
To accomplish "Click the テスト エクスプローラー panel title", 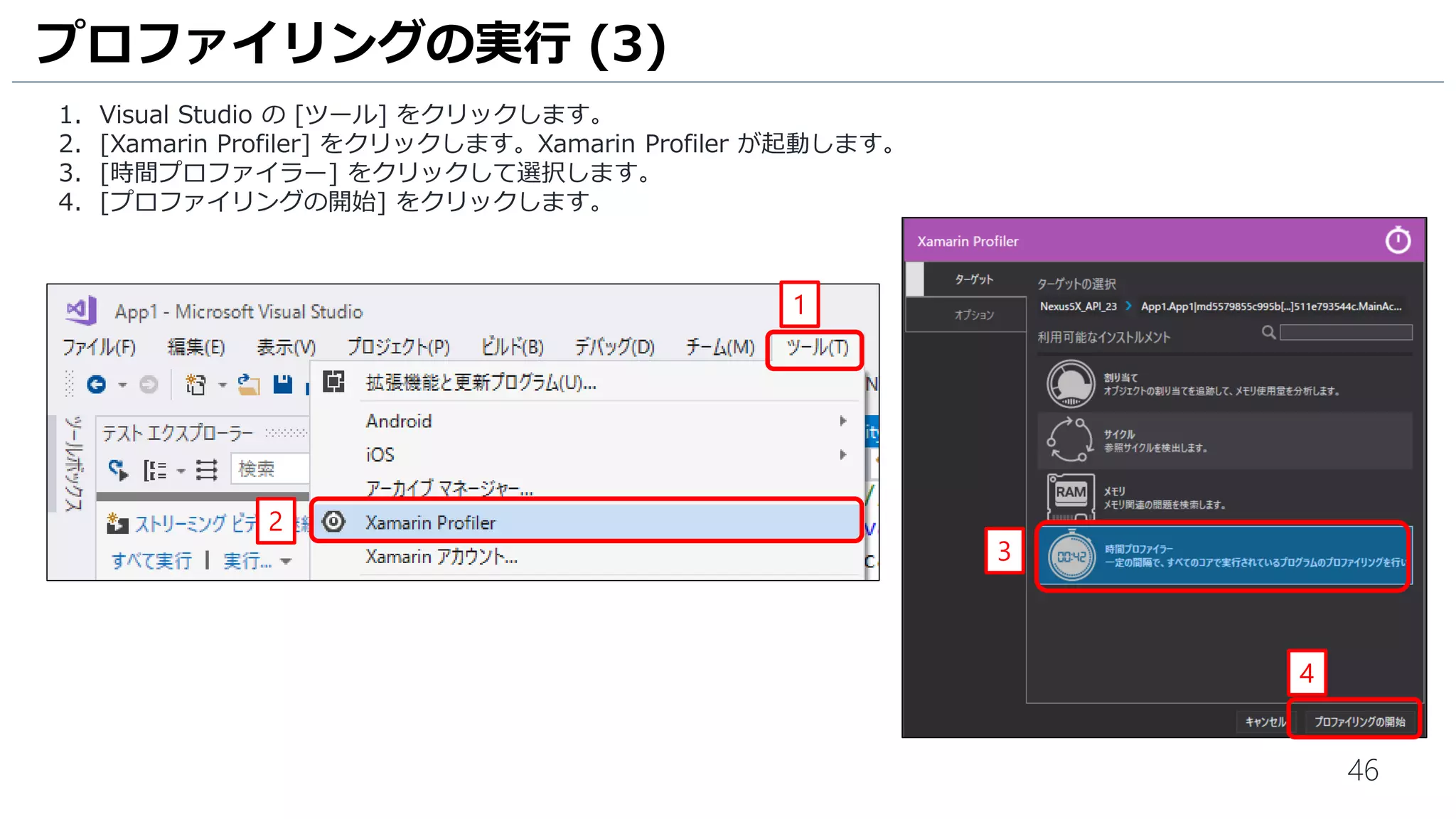I will coord(178,433).
